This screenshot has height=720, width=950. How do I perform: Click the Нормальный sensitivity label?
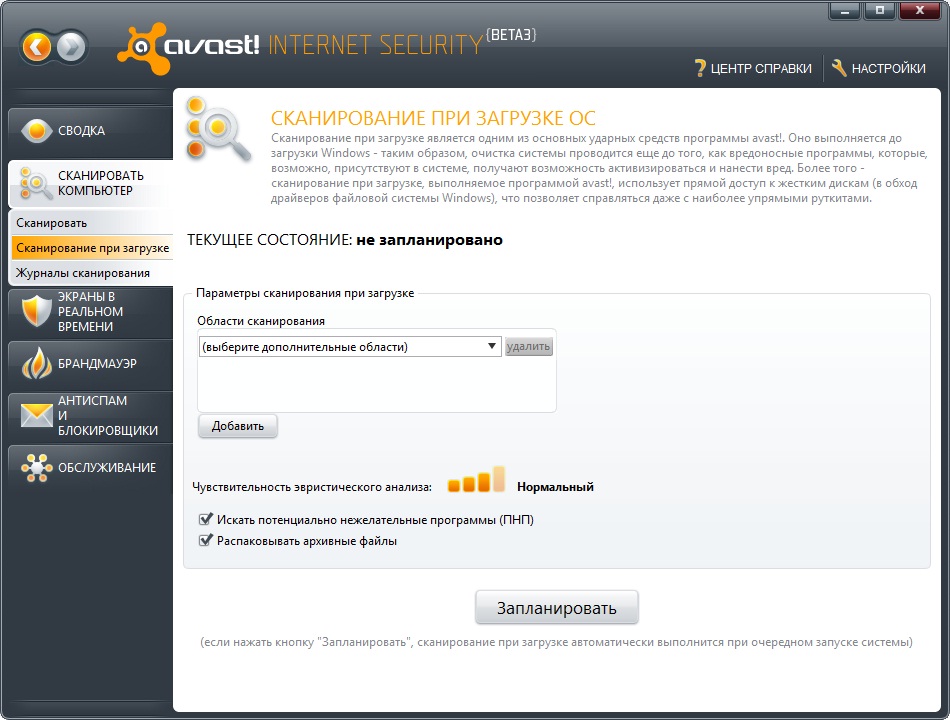tap(555, 487)
